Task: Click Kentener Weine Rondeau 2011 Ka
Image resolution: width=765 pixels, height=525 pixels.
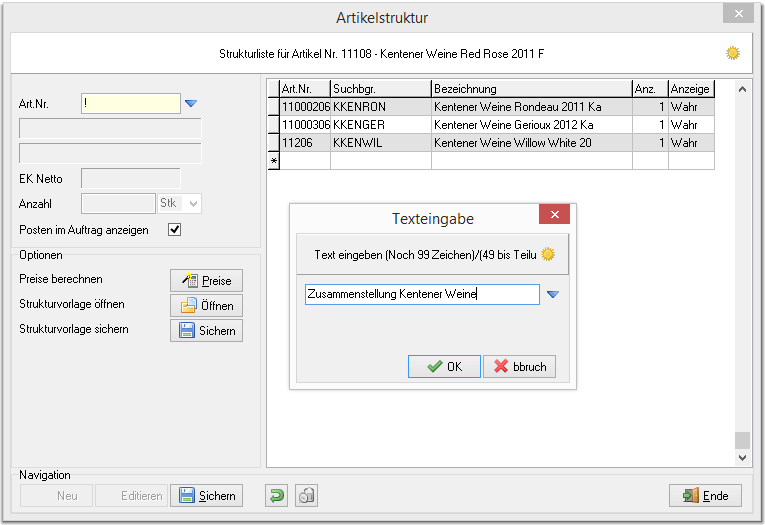Action: 532,107
